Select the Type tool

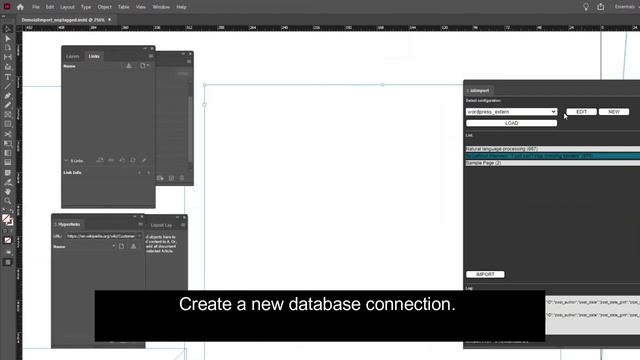(x=7, y=77)
